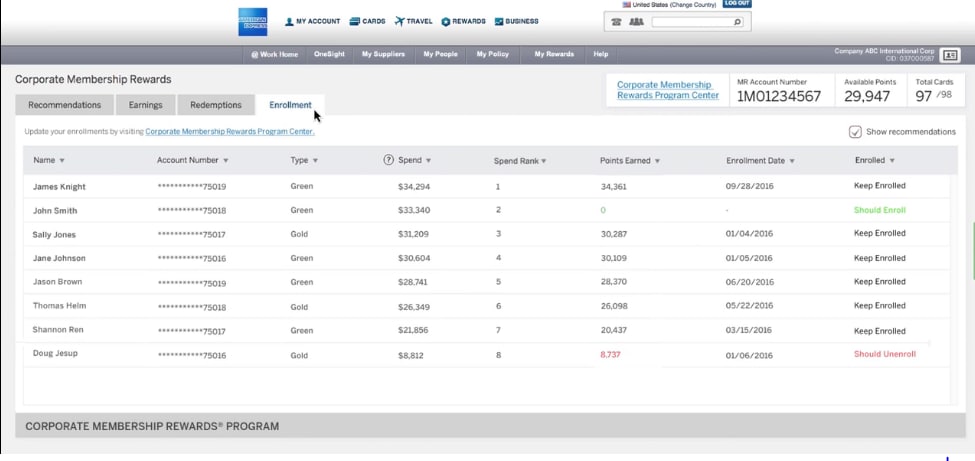The image size is (975, 461).
Task: Select the Enrollment tab
Action: point(290,105)
